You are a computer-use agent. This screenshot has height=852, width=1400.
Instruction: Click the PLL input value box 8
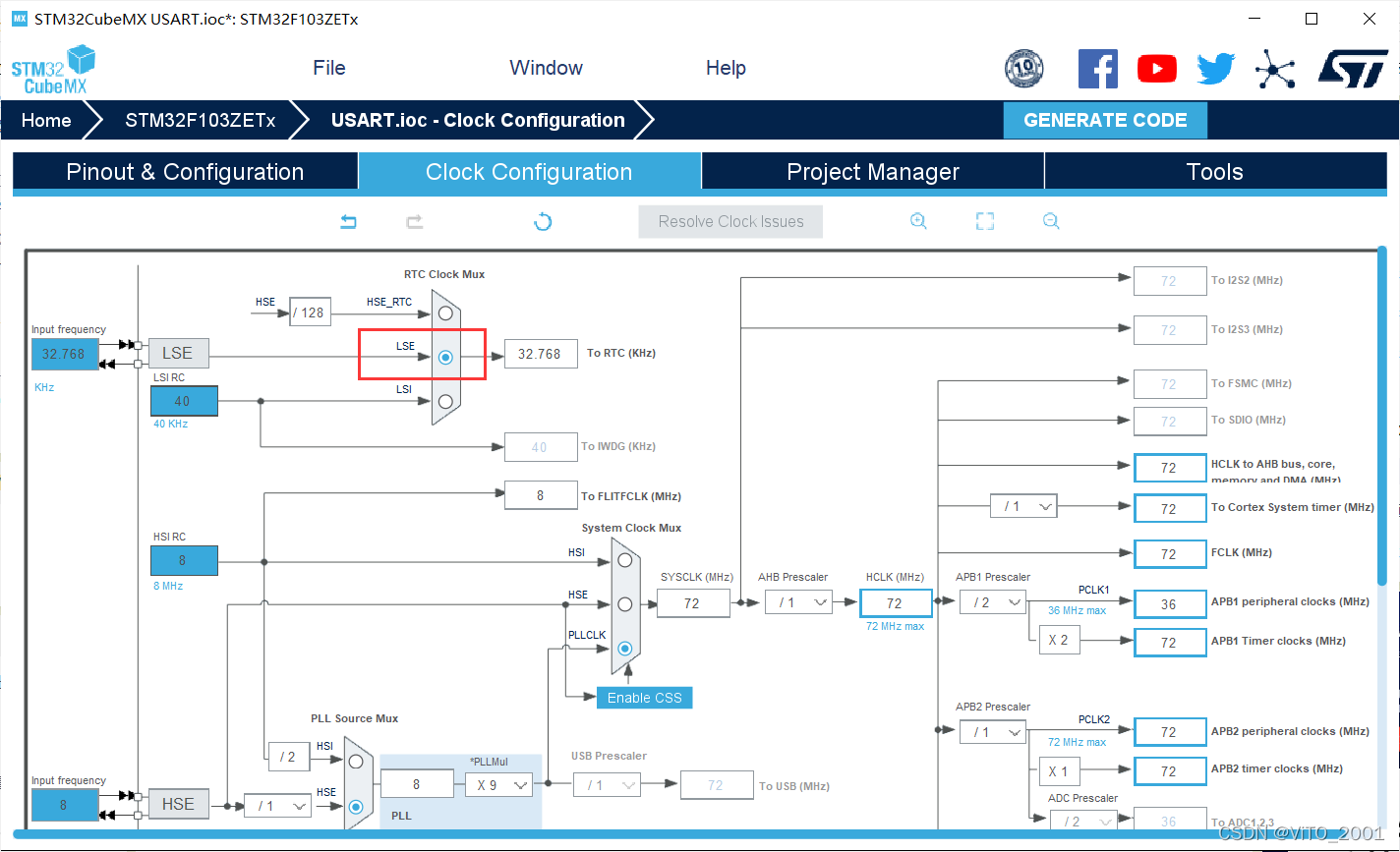click(x=417, y=784)
